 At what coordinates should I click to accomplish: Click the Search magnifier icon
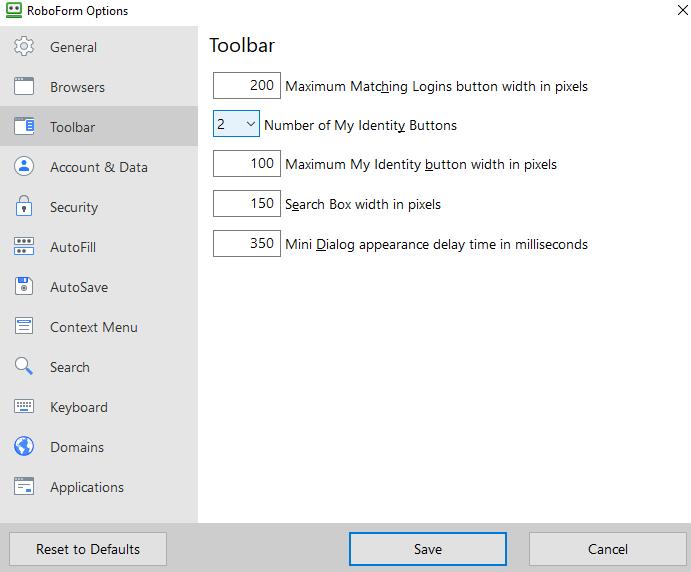tap(24, 367)
